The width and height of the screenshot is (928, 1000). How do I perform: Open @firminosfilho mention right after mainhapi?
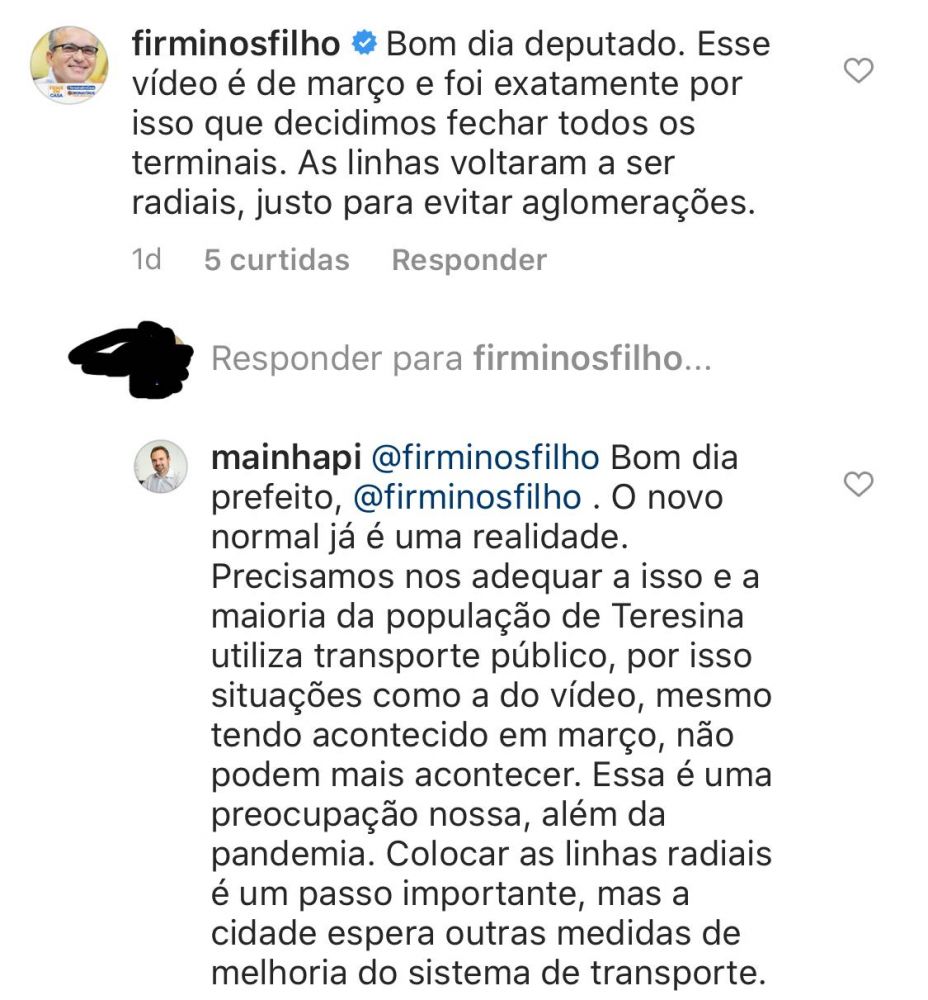coord(485,458)
